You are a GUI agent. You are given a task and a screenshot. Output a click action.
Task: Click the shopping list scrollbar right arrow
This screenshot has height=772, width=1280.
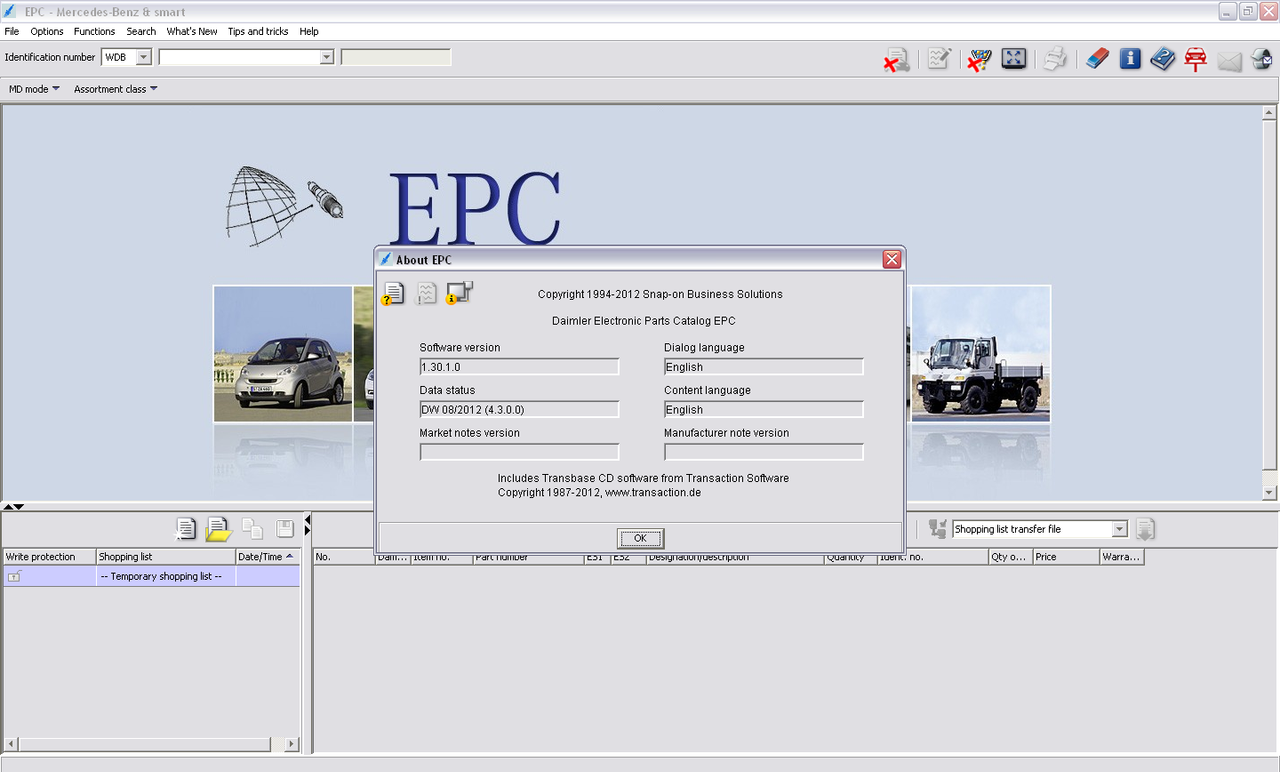[x=292, y=744]
